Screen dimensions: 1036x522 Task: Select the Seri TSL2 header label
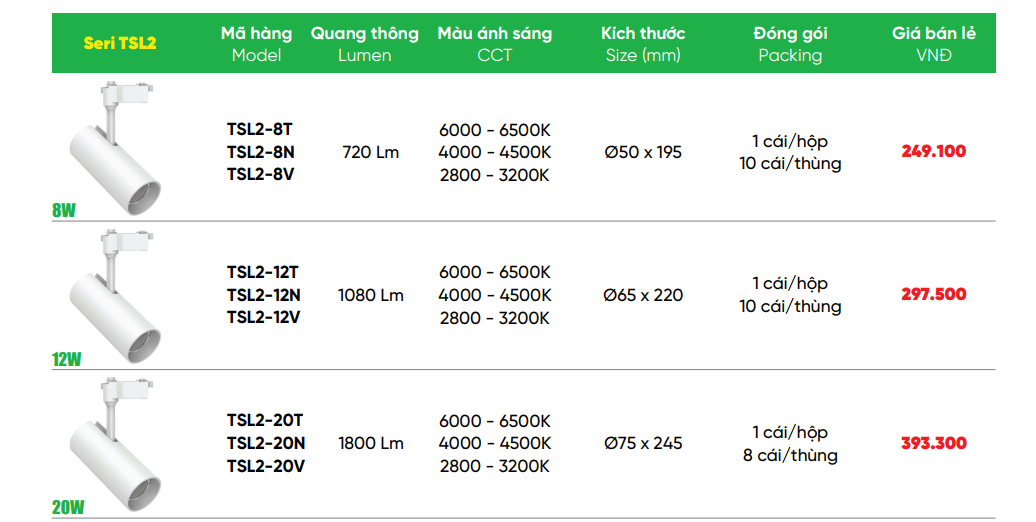click(x=120, y=44)
